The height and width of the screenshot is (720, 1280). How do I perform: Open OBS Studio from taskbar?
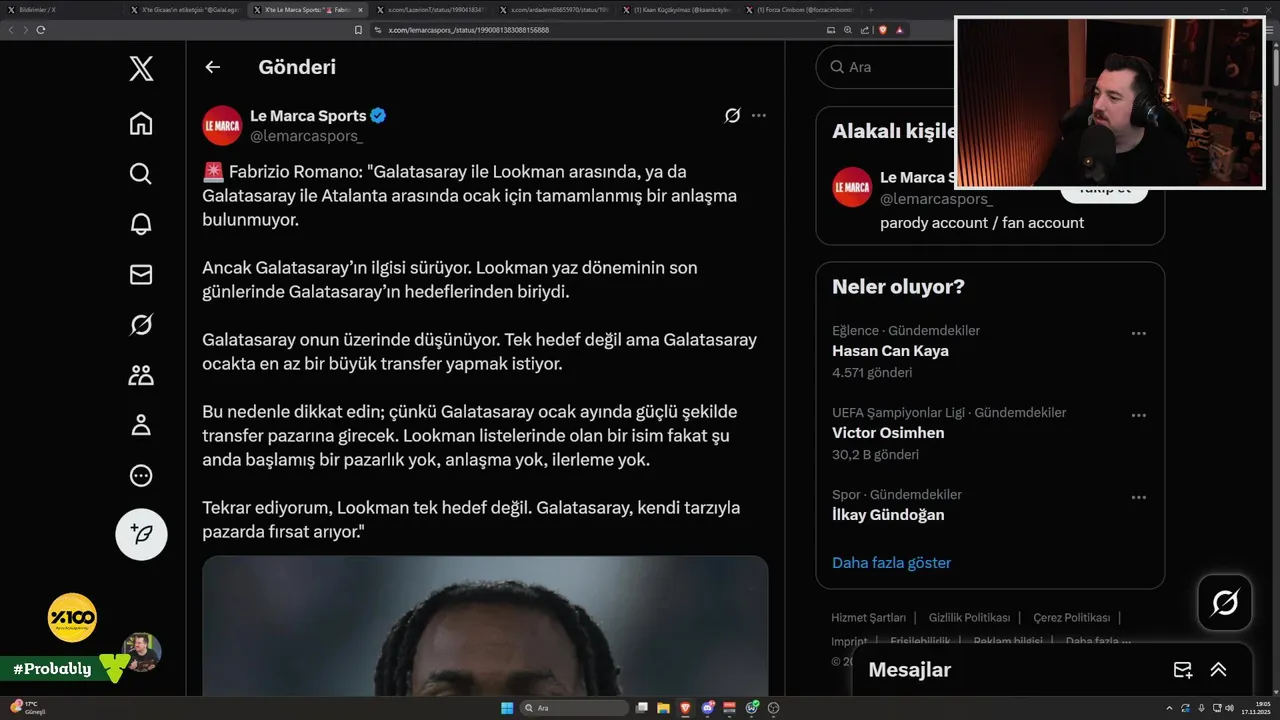click(x=773, y=708)
